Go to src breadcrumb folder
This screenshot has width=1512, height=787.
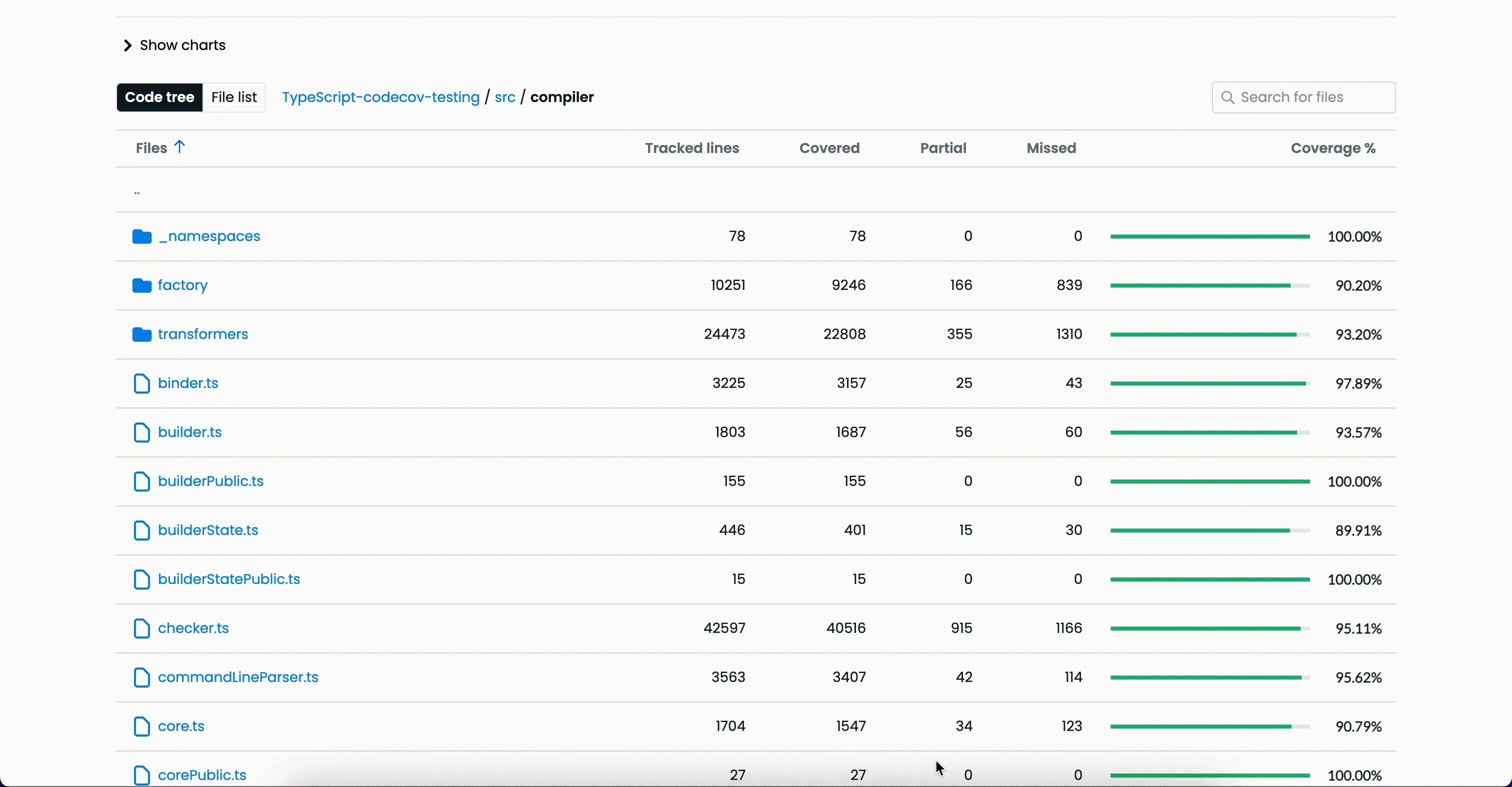pyautogui.click(x=505, y=97)
